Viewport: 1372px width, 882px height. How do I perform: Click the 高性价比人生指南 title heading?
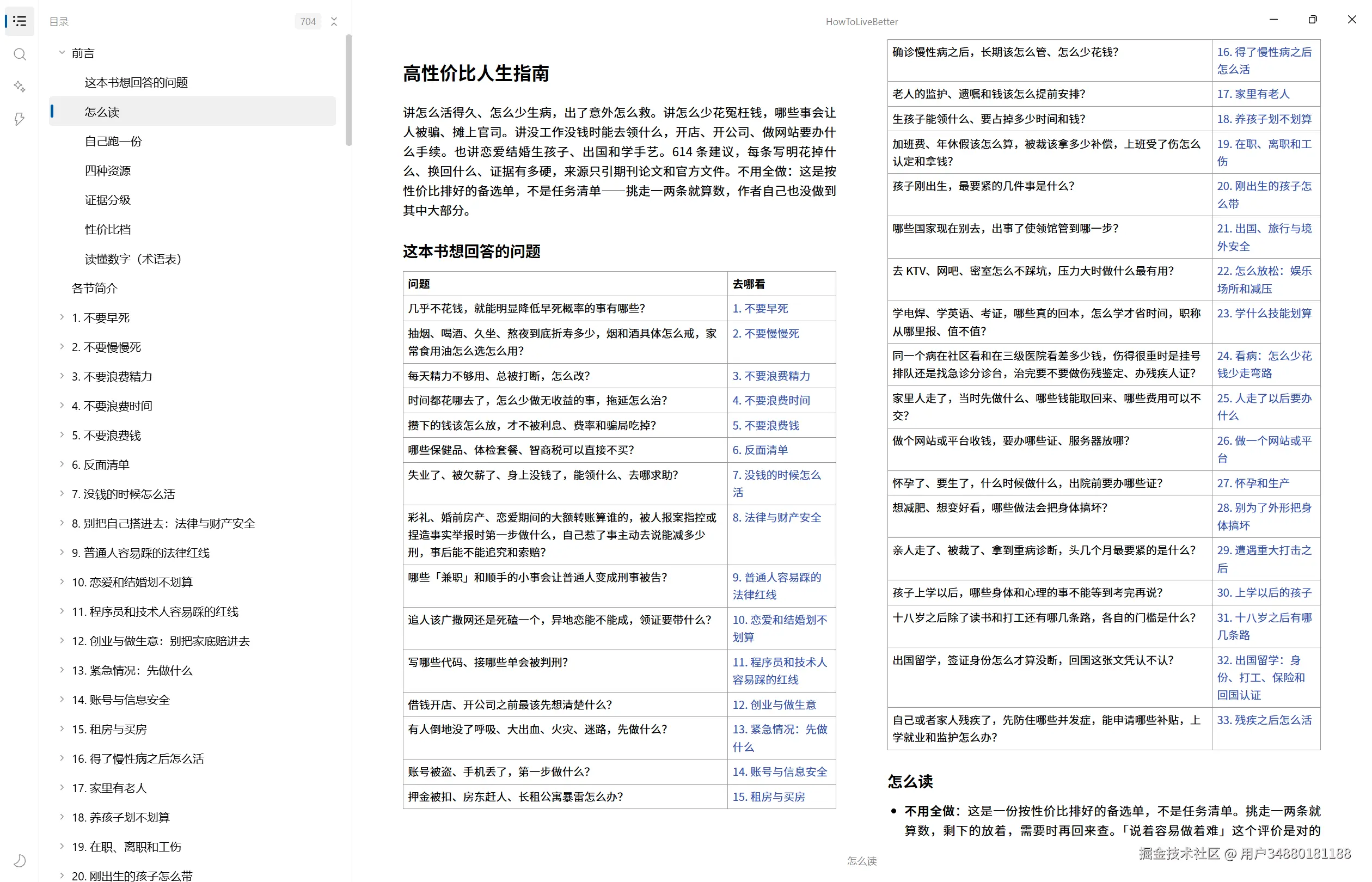tap(476, 73)
